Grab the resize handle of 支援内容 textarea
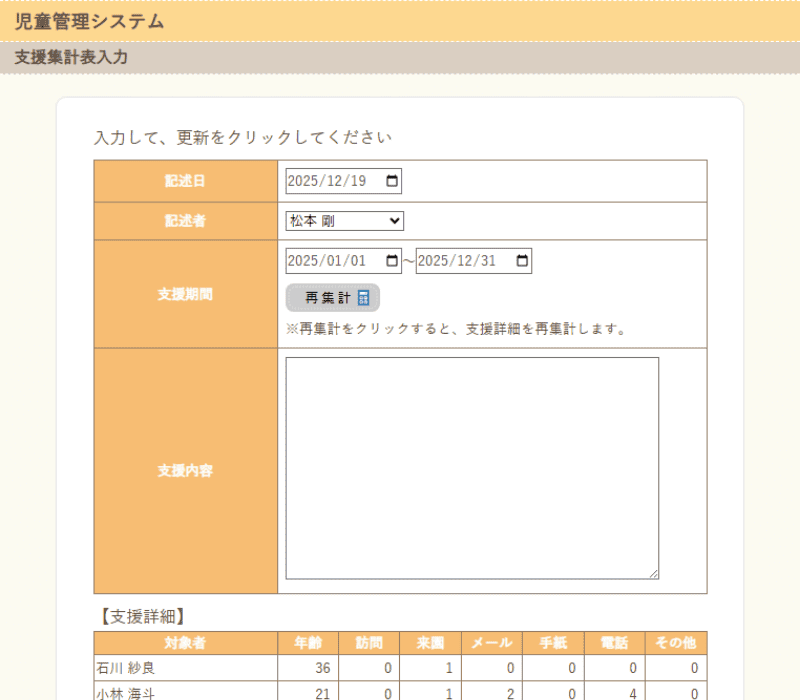This screenshot has height=700, width=800. [x=653, y=573]
